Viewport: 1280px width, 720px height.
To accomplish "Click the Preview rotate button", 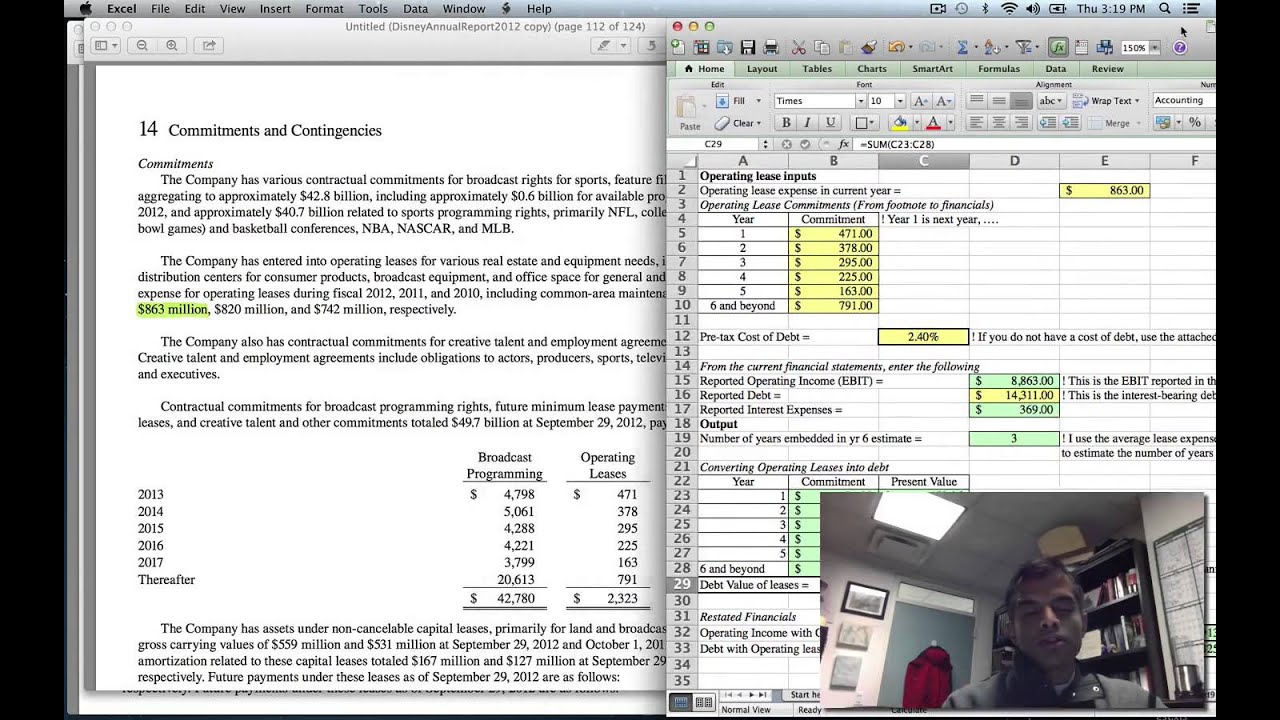I will tap(652, 45).
